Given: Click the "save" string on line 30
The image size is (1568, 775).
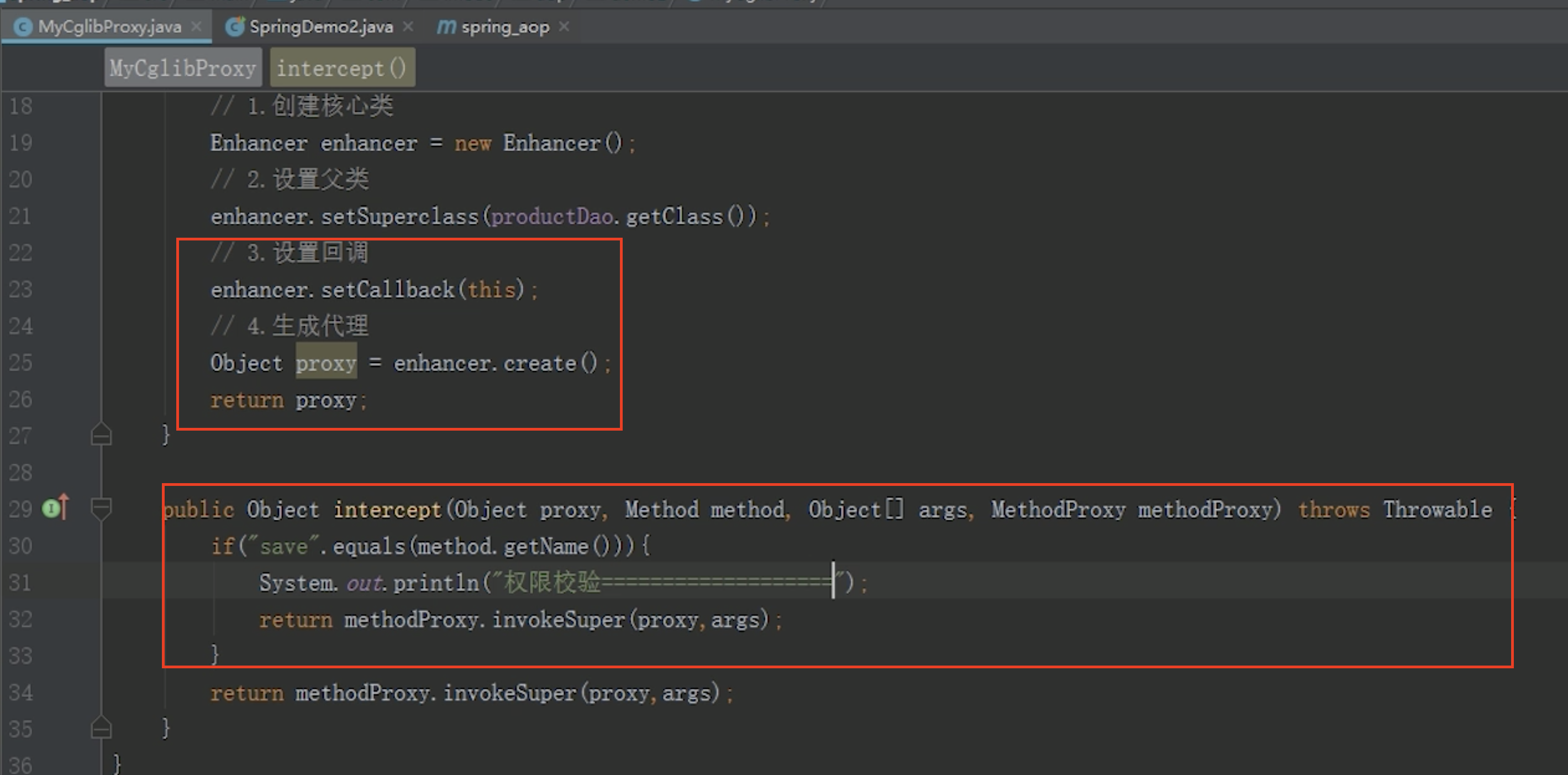Looking at the screenshot, I should point(283,546).
